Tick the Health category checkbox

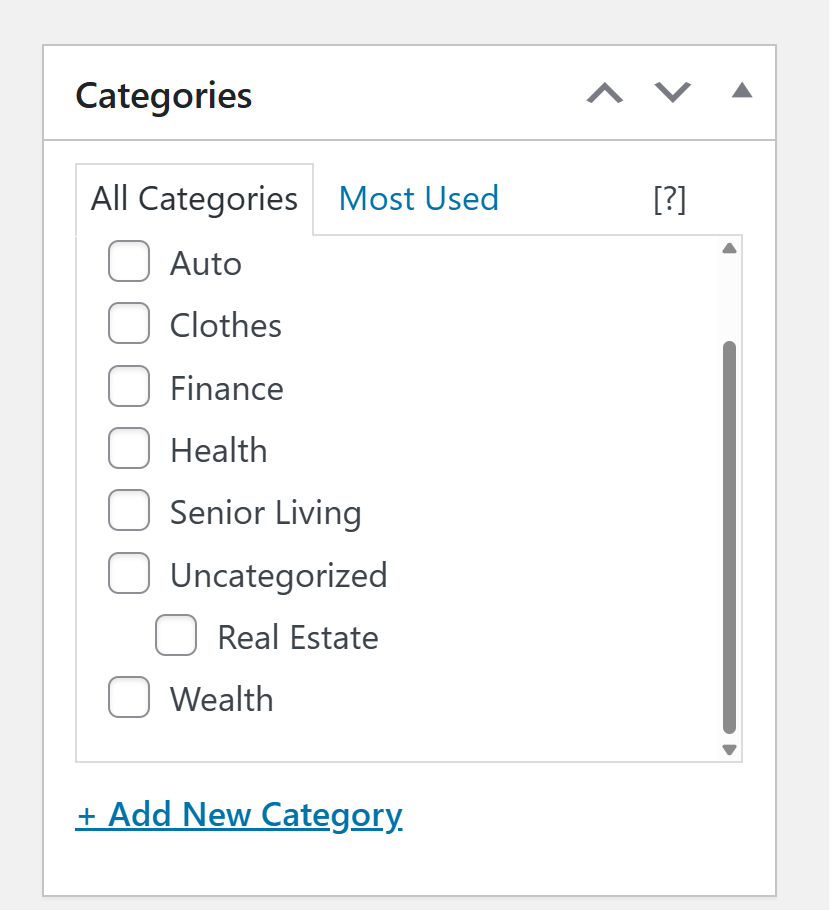pos(129,449)
